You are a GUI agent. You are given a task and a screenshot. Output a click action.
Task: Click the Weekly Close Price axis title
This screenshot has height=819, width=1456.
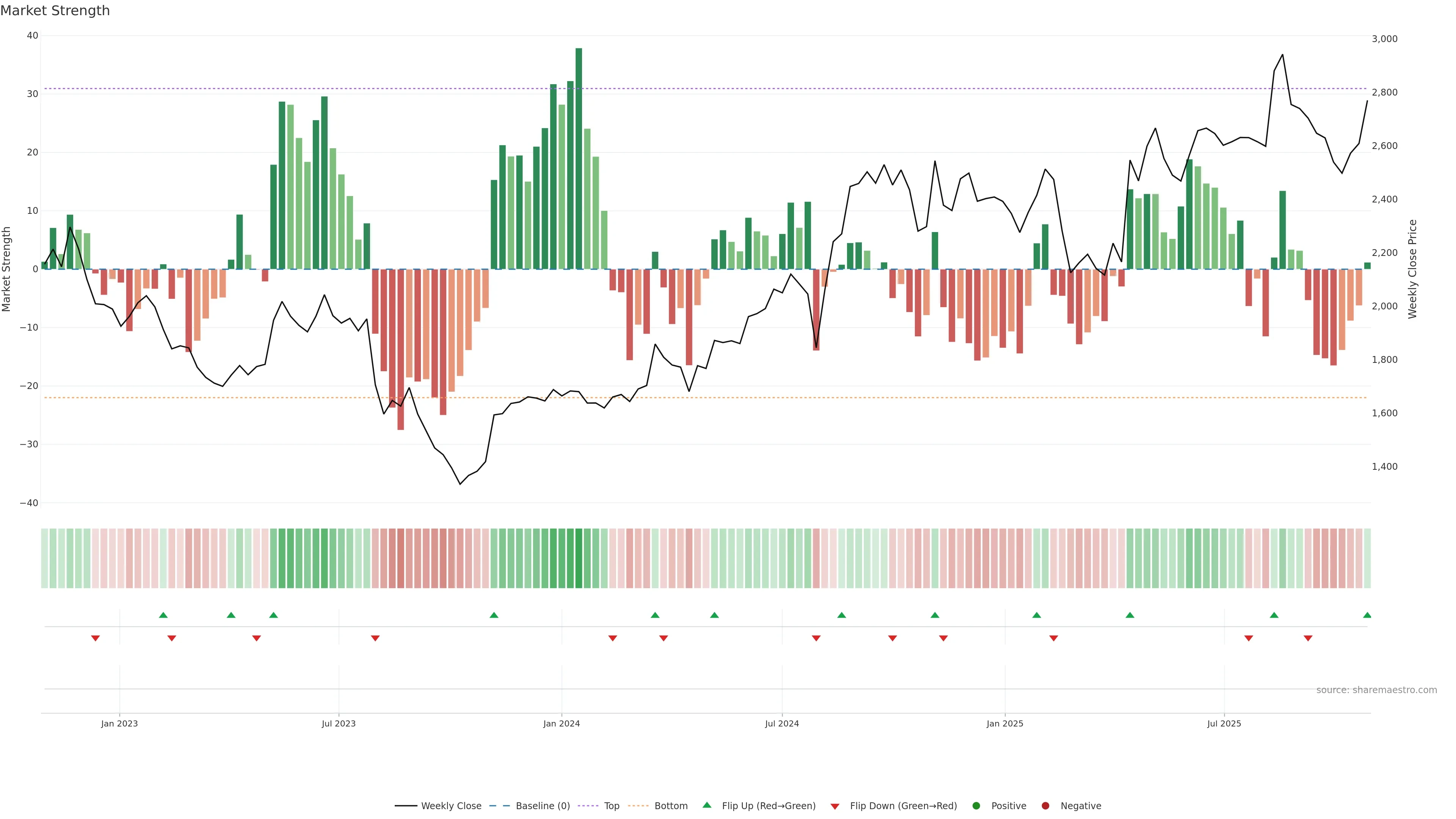click(x=1412, y=269)
